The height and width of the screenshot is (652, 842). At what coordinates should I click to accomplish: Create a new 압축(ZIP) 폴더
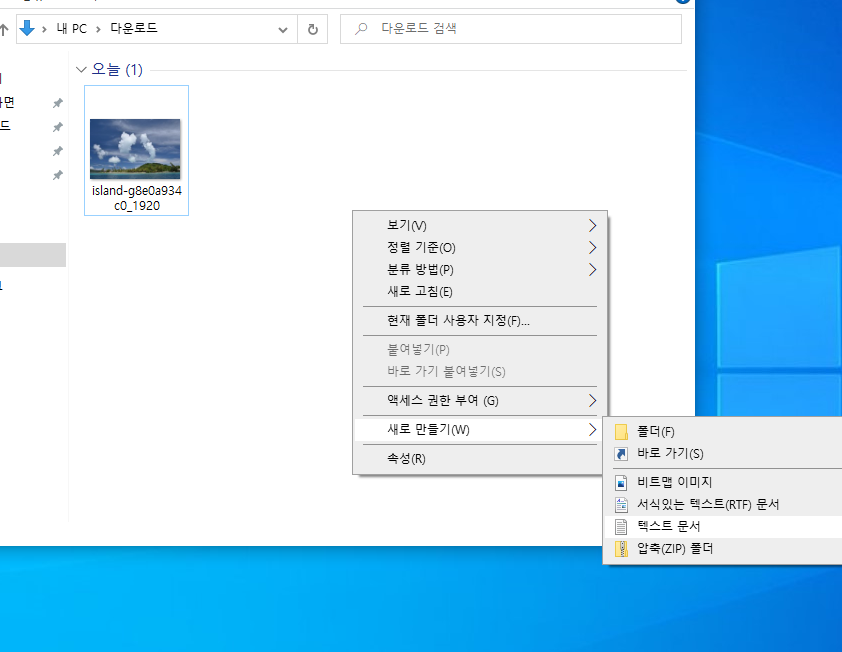(723, 549)
